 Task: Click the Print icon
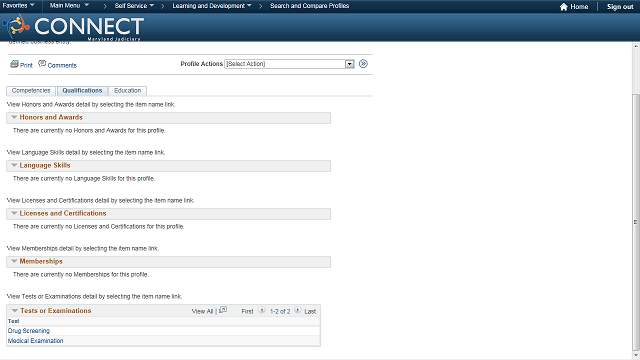14,64
